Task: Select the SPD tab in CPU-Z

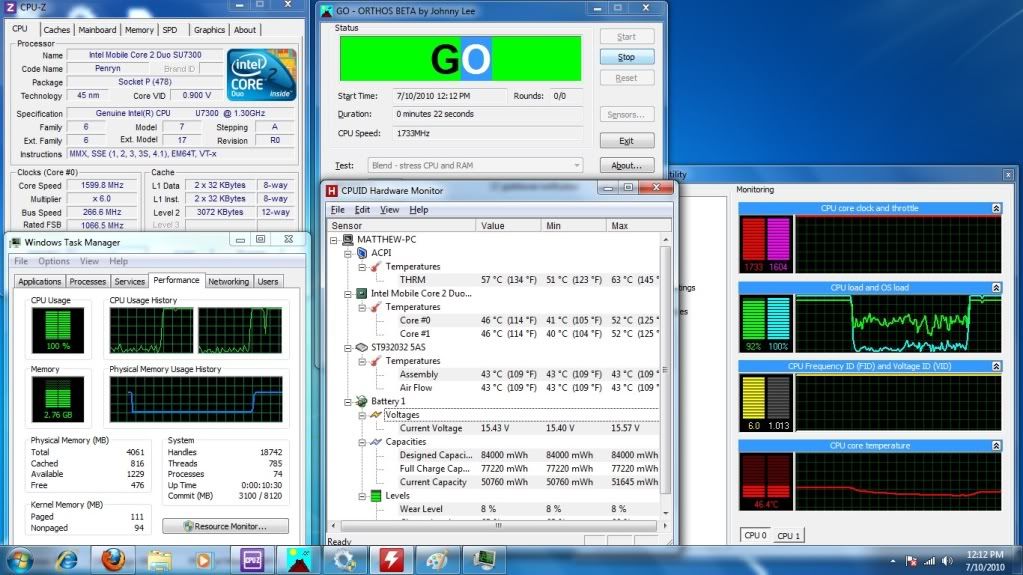Action: tap(170, 30)
